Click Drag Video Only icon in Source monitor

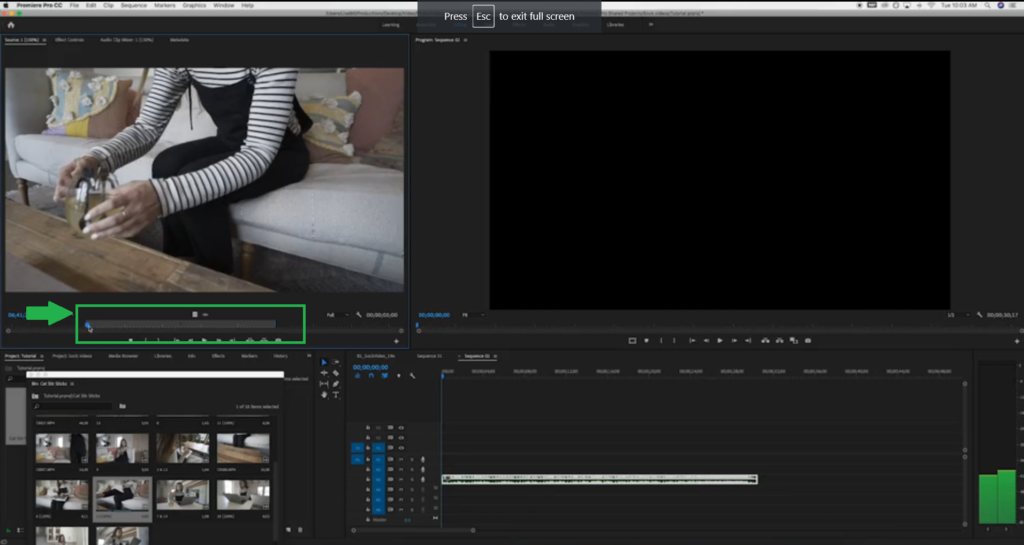195,315
